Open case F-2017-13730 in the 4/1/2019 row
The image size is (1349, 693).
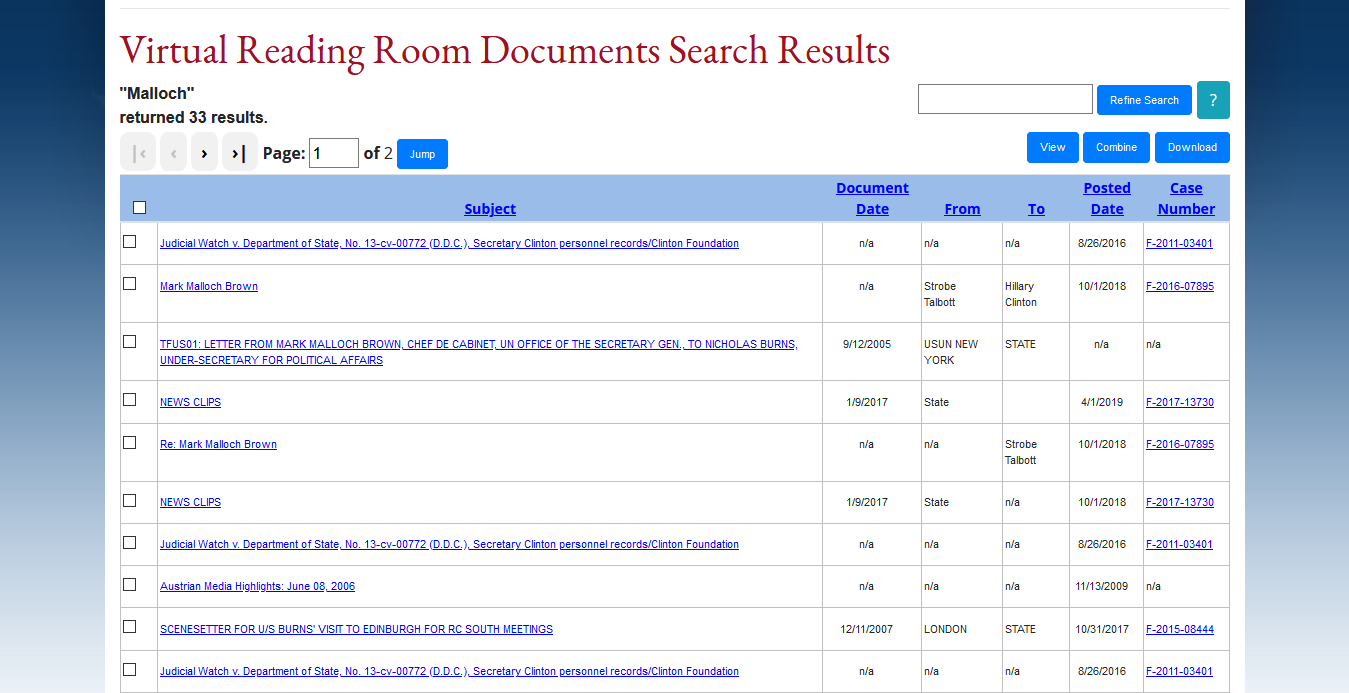[x=1180, y=402]
